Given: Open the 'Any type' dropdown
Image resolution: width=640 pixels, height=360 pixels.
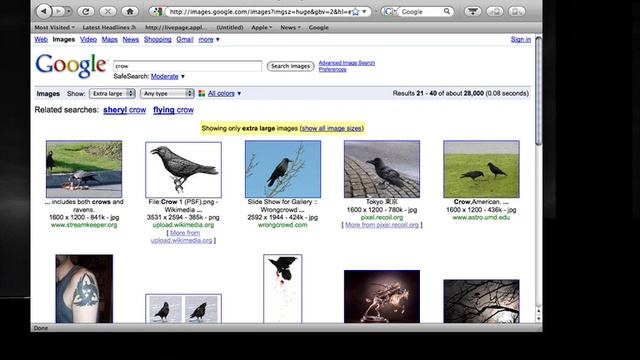Looking at the screenshot, I should (167, 93).
